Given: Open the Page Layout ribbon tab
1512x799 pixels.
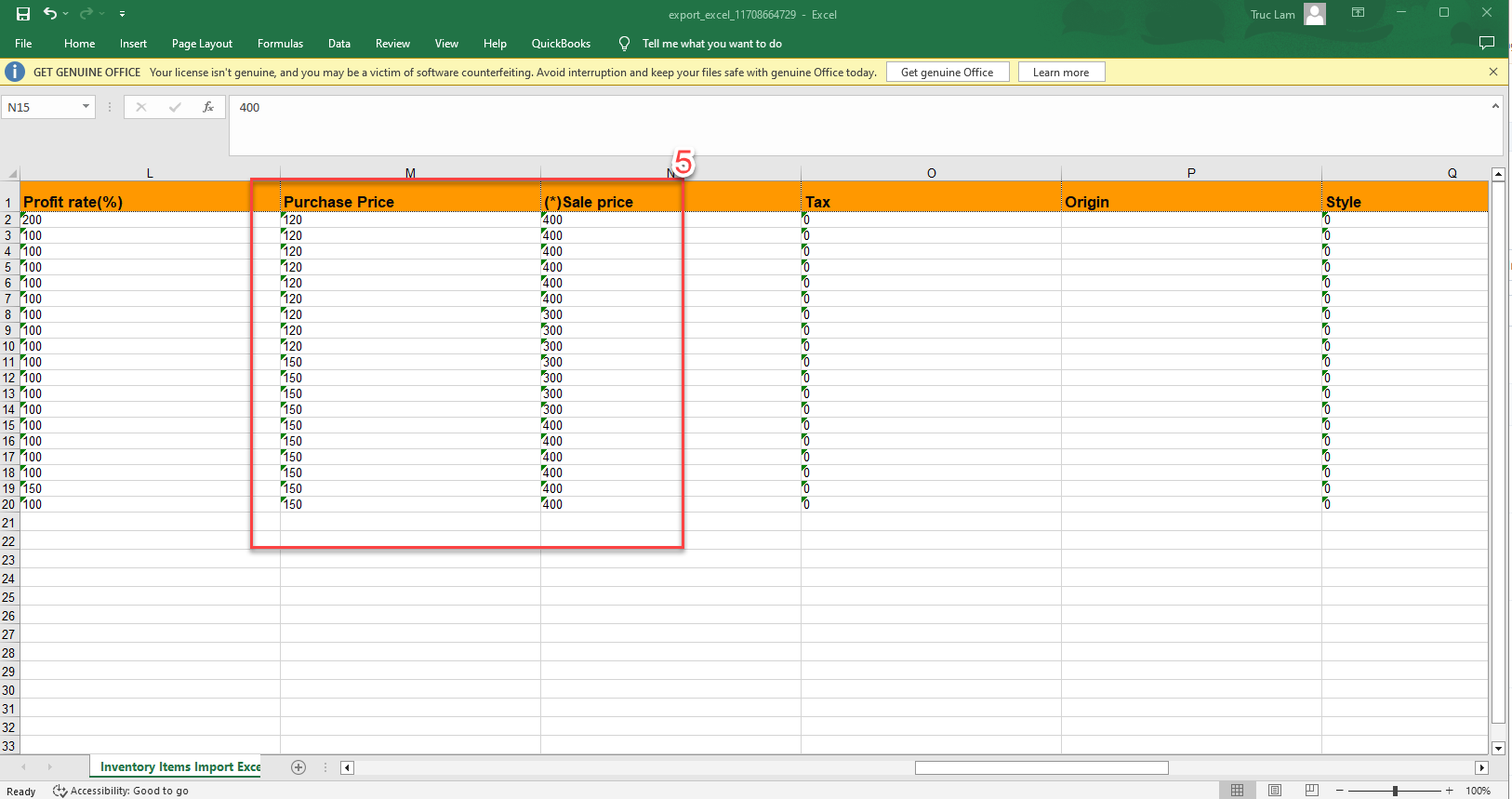Looking at the screenshot, I should pyautogui.click(x=202, y=44).
